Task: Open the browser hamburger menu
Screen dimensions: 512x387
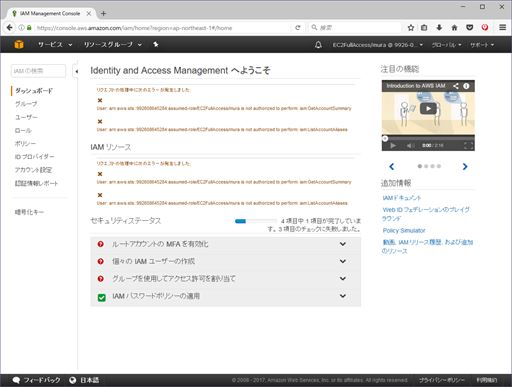Action: 502,28
